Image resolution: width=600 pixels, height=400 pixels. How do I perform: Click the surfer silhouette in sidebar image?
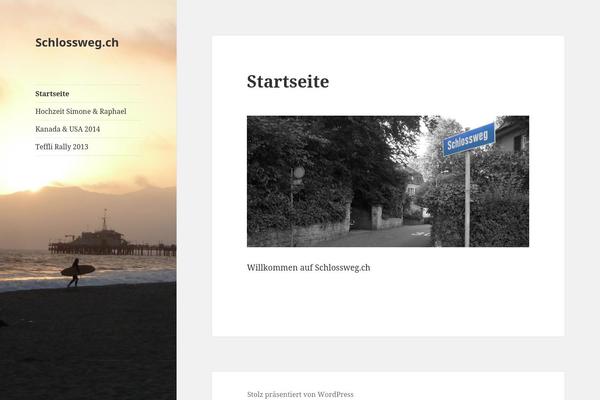coord(77,273)
